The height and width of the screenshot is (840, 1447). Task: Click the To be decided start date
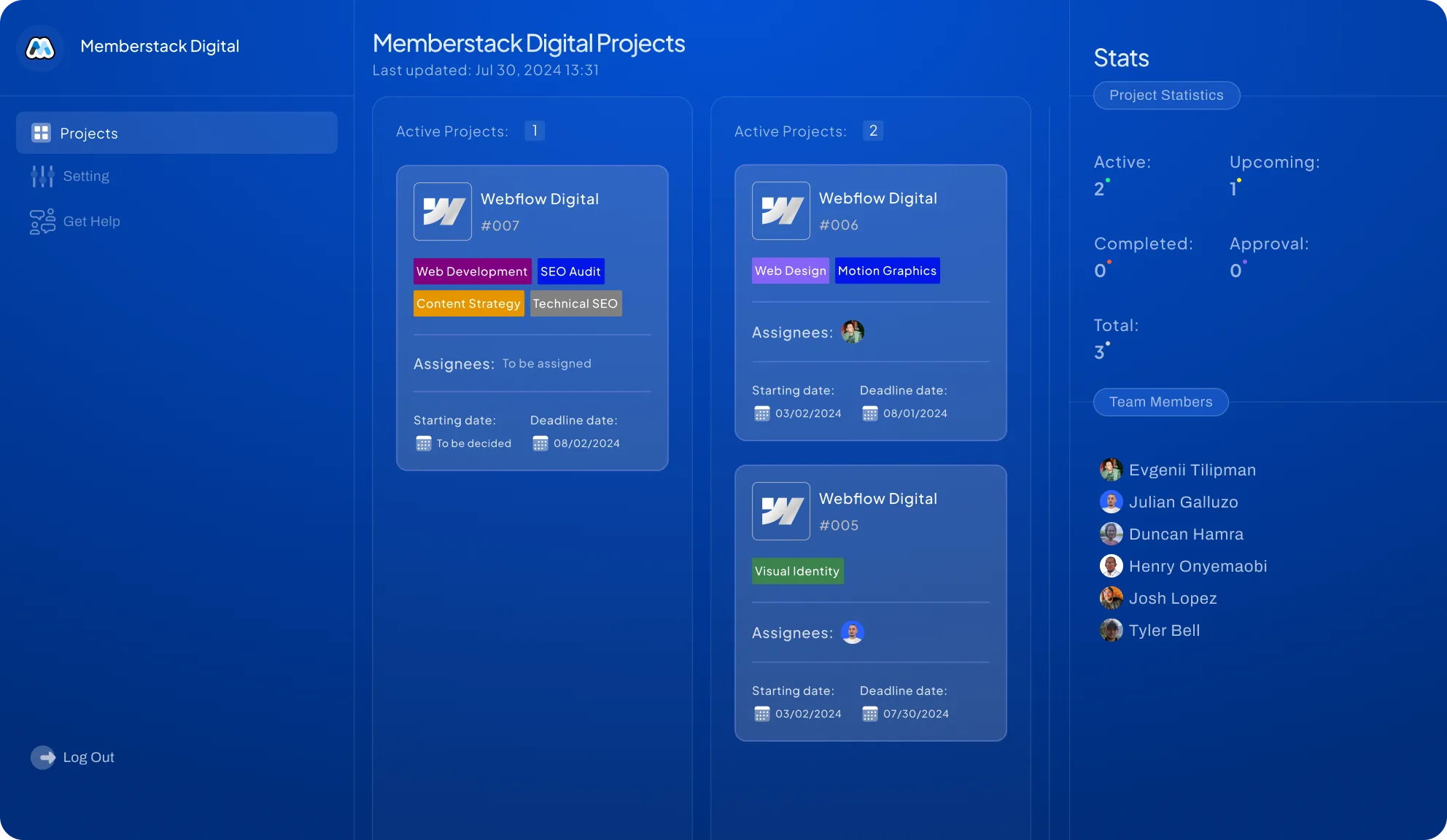point(474,443)
